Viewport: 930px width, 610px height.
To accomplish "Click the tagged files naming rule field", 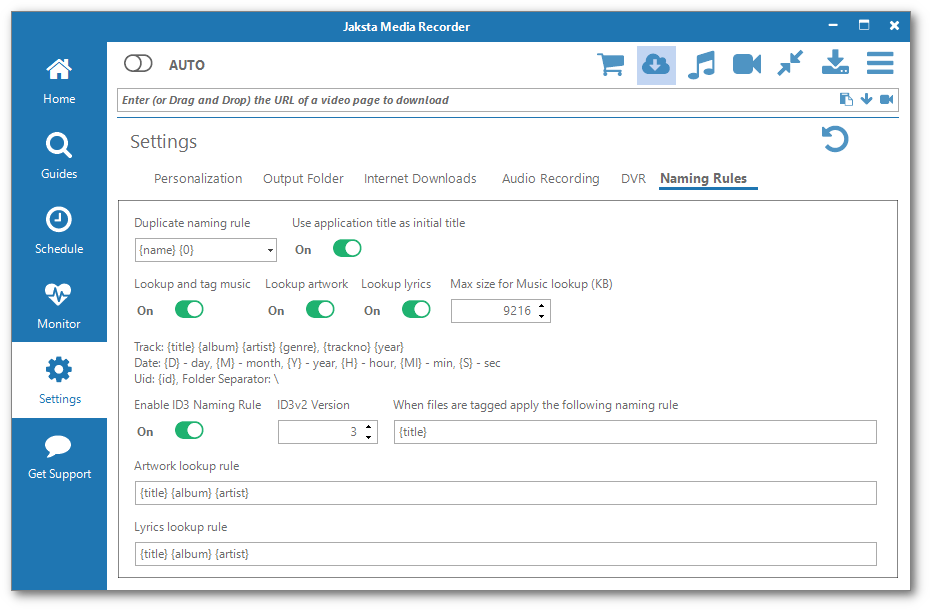I will pos(635,432).
